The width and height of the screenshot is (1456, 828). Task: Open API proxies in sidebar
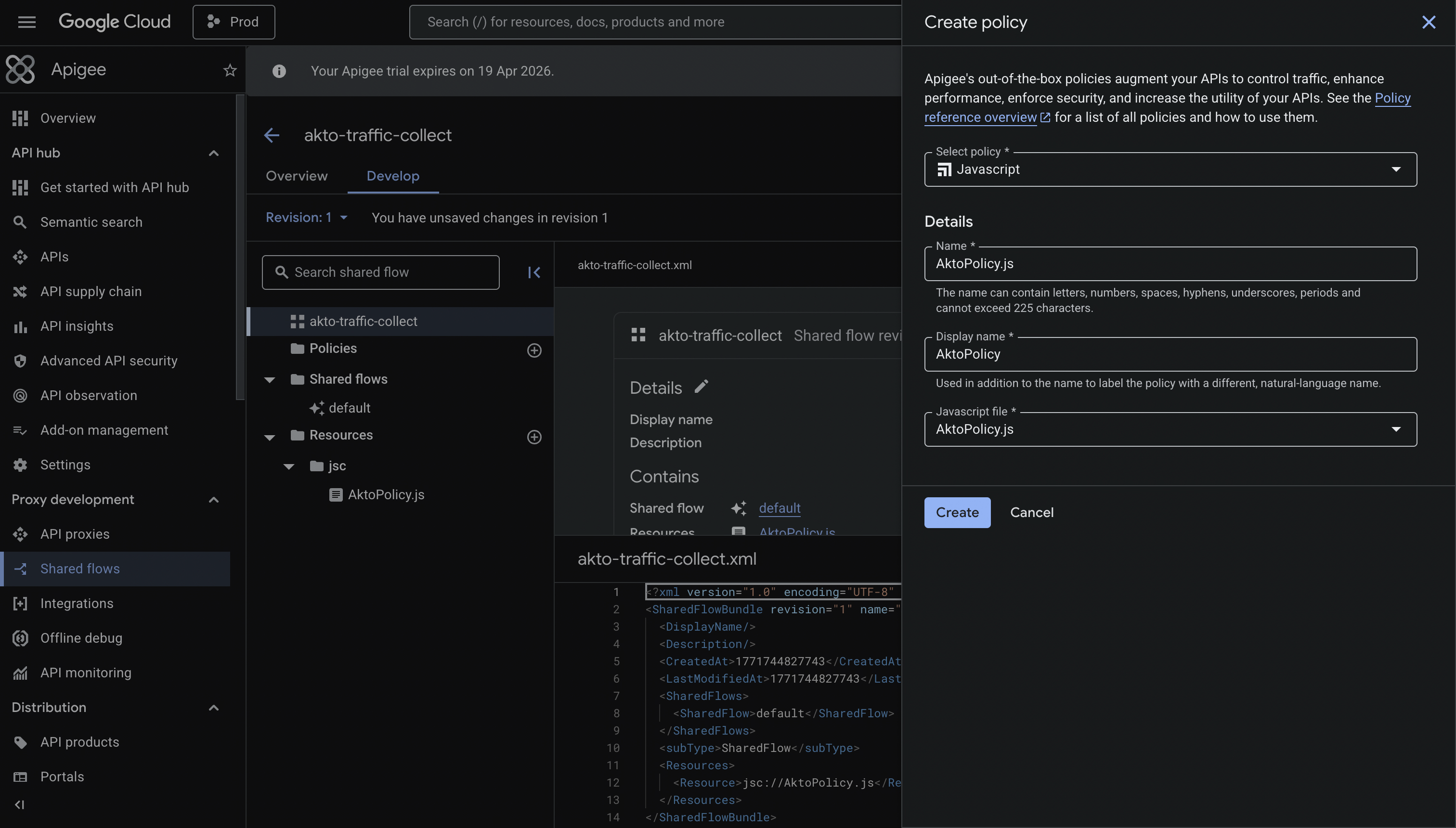[x=75, y=534]
